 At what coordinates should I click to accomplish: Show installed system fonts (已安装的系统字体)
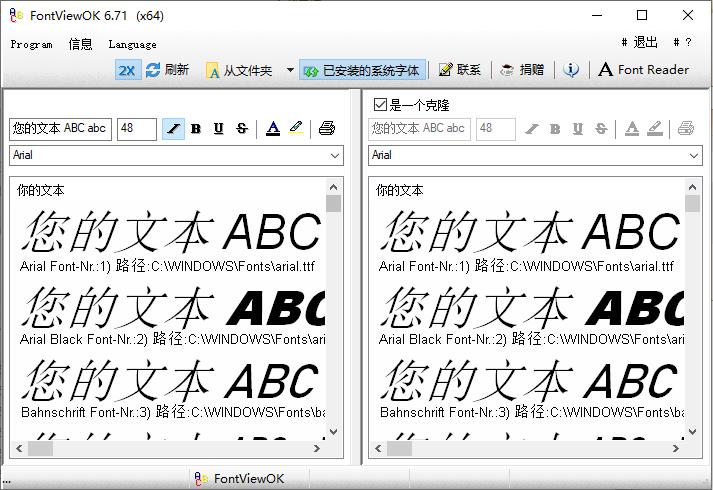pyautogui.click(x=362, y=70)
